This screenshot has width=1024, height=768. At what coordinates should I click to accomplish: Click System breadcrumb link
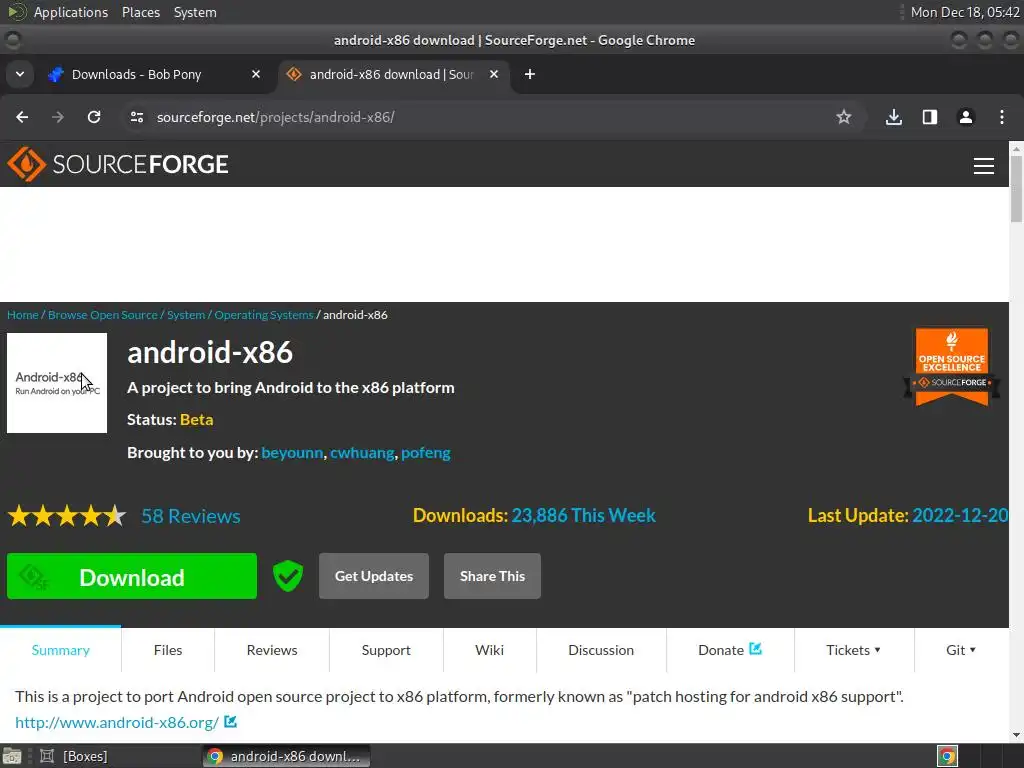point(186,315)
